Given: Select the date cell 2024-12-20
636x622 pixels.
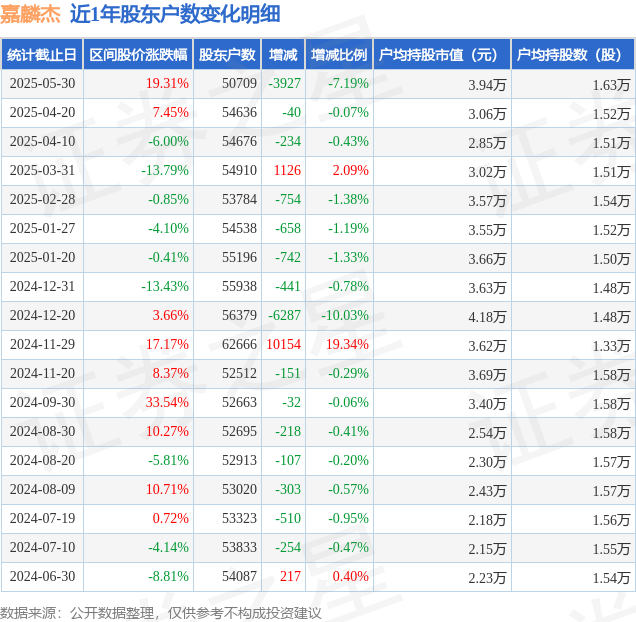Looking at the screenshot, I should (43, 316).
